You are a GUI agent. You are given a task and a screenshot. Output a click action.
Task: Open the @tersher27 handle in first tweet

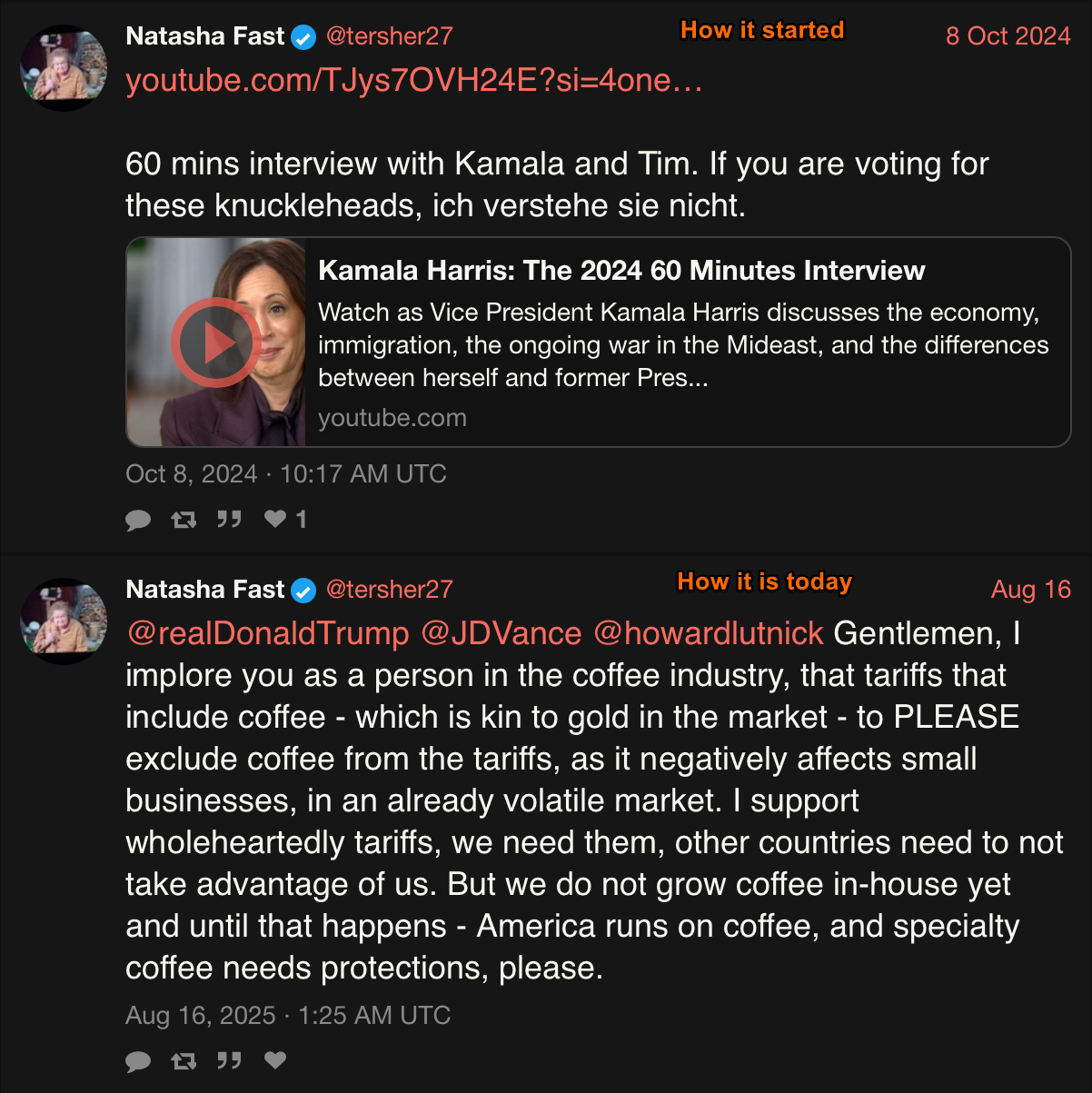pyautogui.click(x=389, y=36)
